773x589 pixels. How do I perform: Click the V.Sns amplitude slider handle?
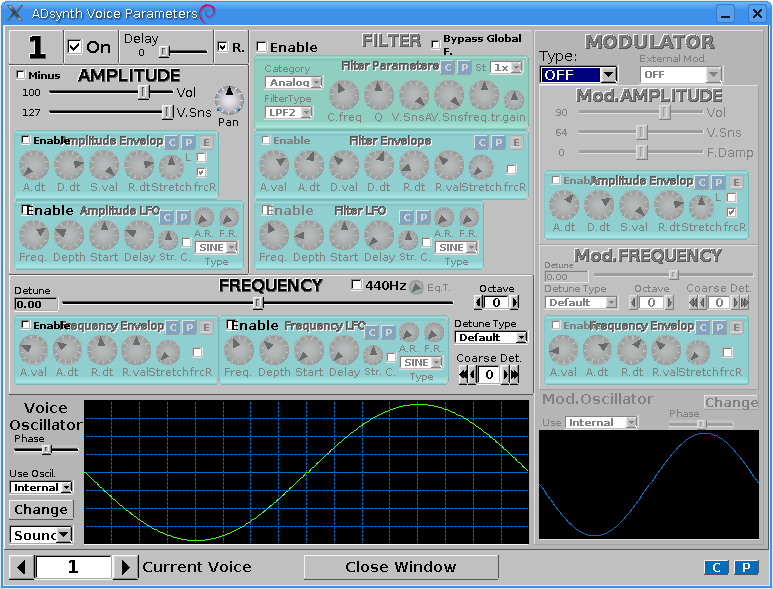point(168,112)
